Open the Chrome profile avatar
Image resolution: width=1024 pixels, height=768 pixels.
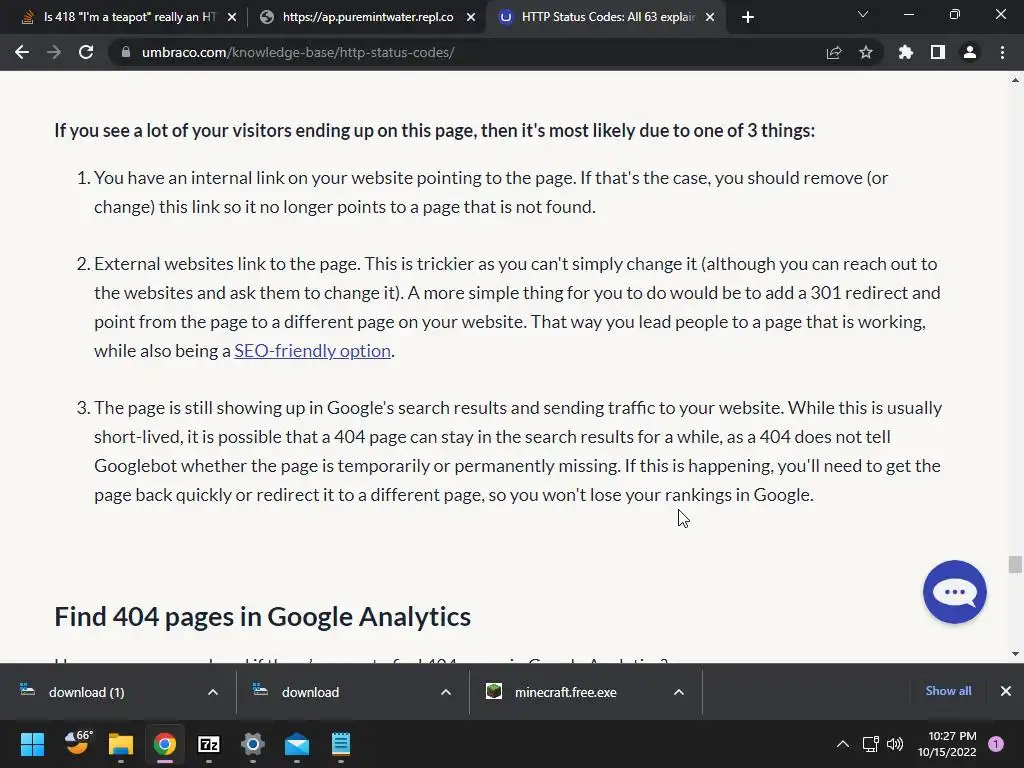click(x=969, y=52)
